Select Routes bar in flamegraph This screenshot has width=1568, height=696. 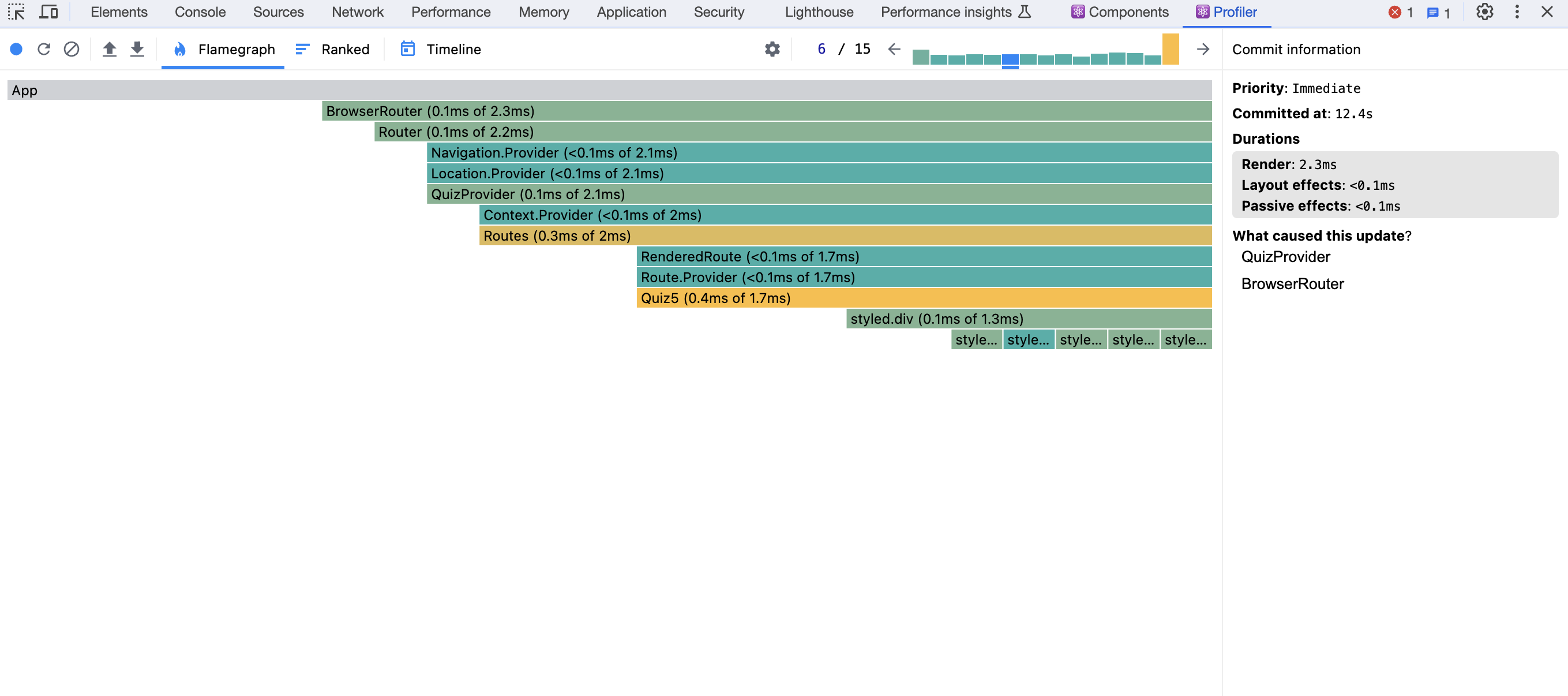click(845, 236)
